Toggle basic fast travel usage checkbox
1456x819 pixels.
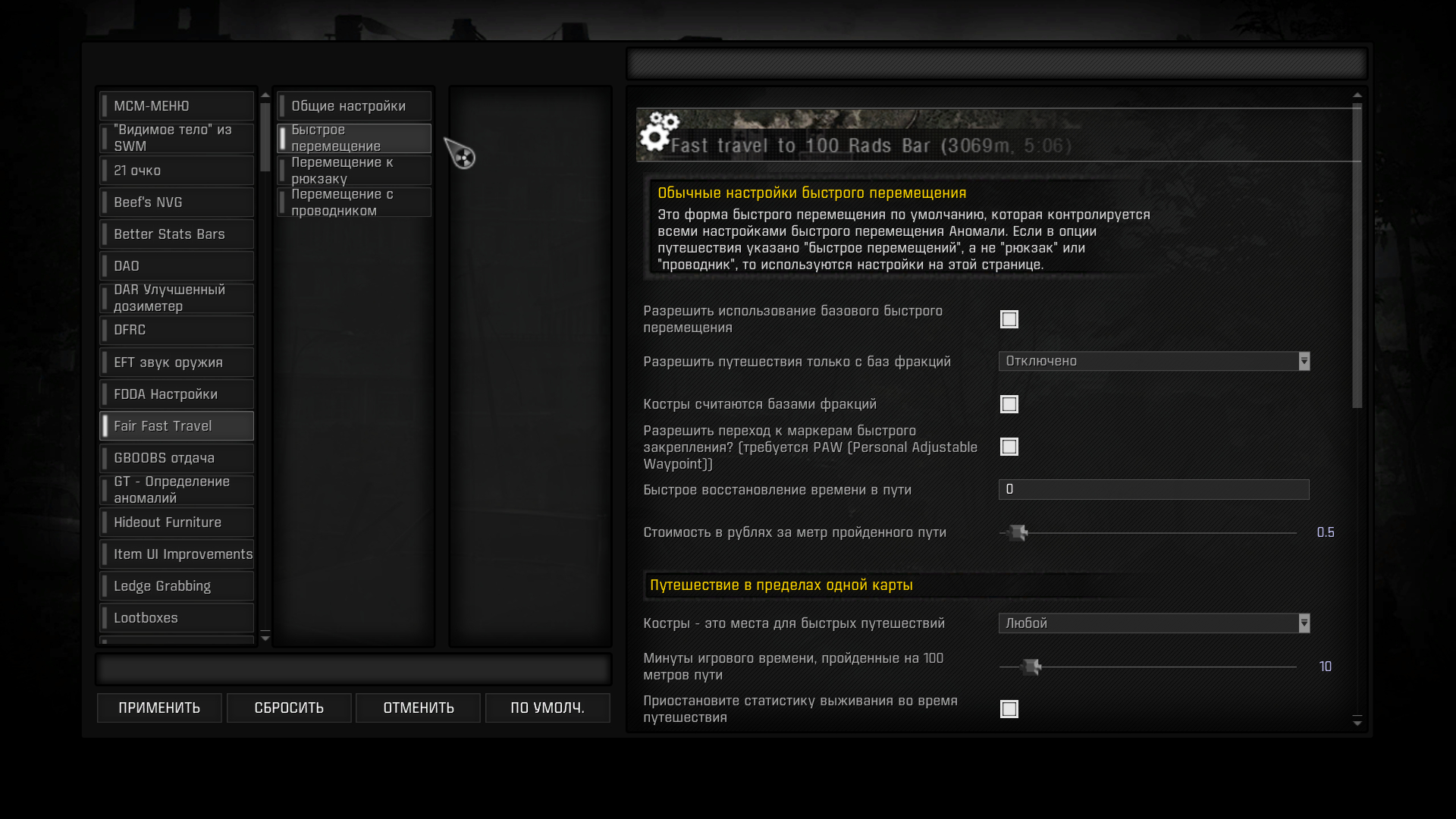click(x=1009, y=319)
